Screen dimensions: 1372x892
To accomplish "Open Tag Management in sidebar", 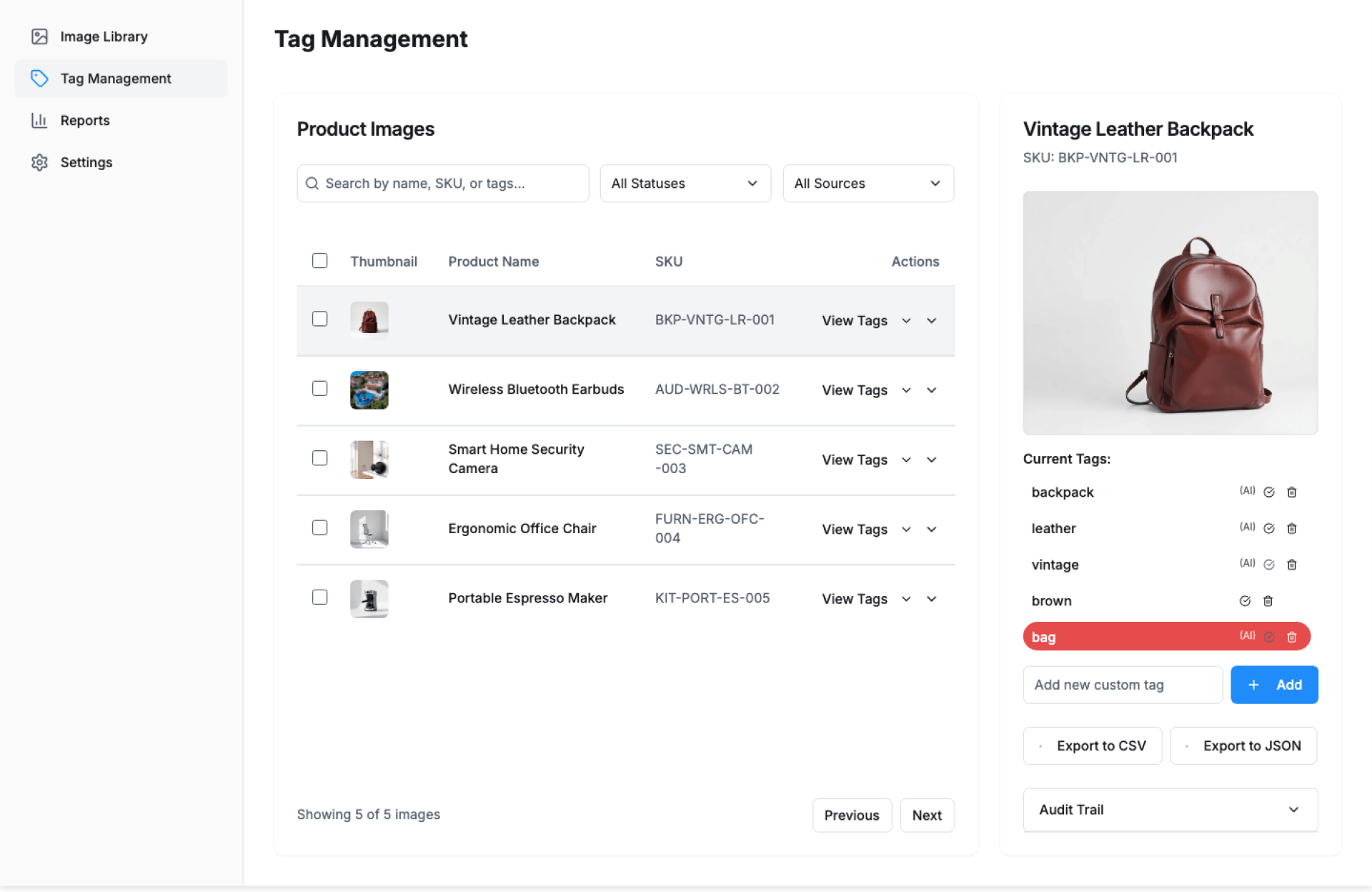I will (116, 79).
